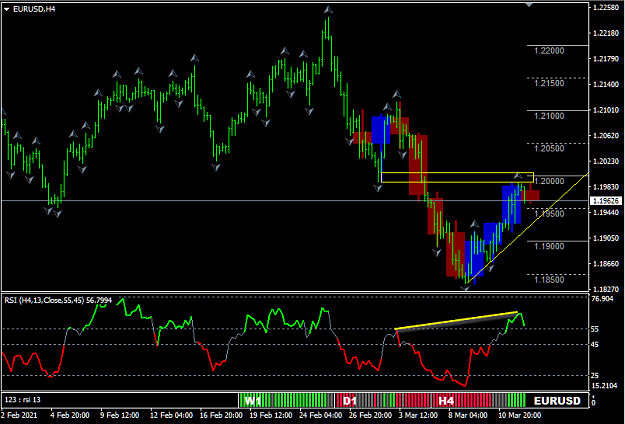Image resolution: width=625 pixels, height=424 pixels.
Task: Click the '3 Mar 12:00' time label
Action: [419, 415]
